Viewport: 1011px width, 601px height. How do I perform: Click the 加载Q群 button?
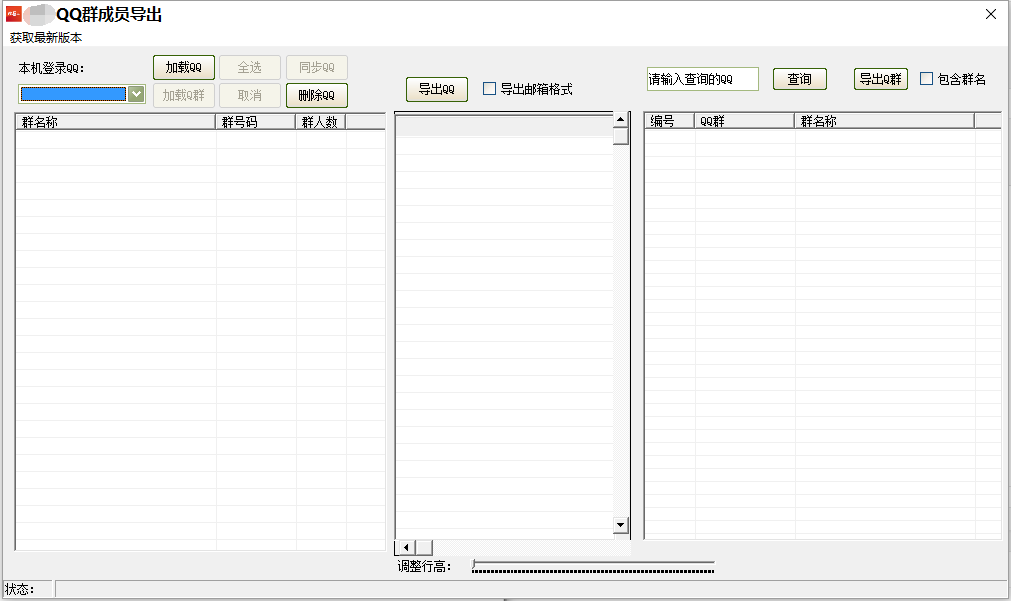pyautogui.click(x=184, y=95)
